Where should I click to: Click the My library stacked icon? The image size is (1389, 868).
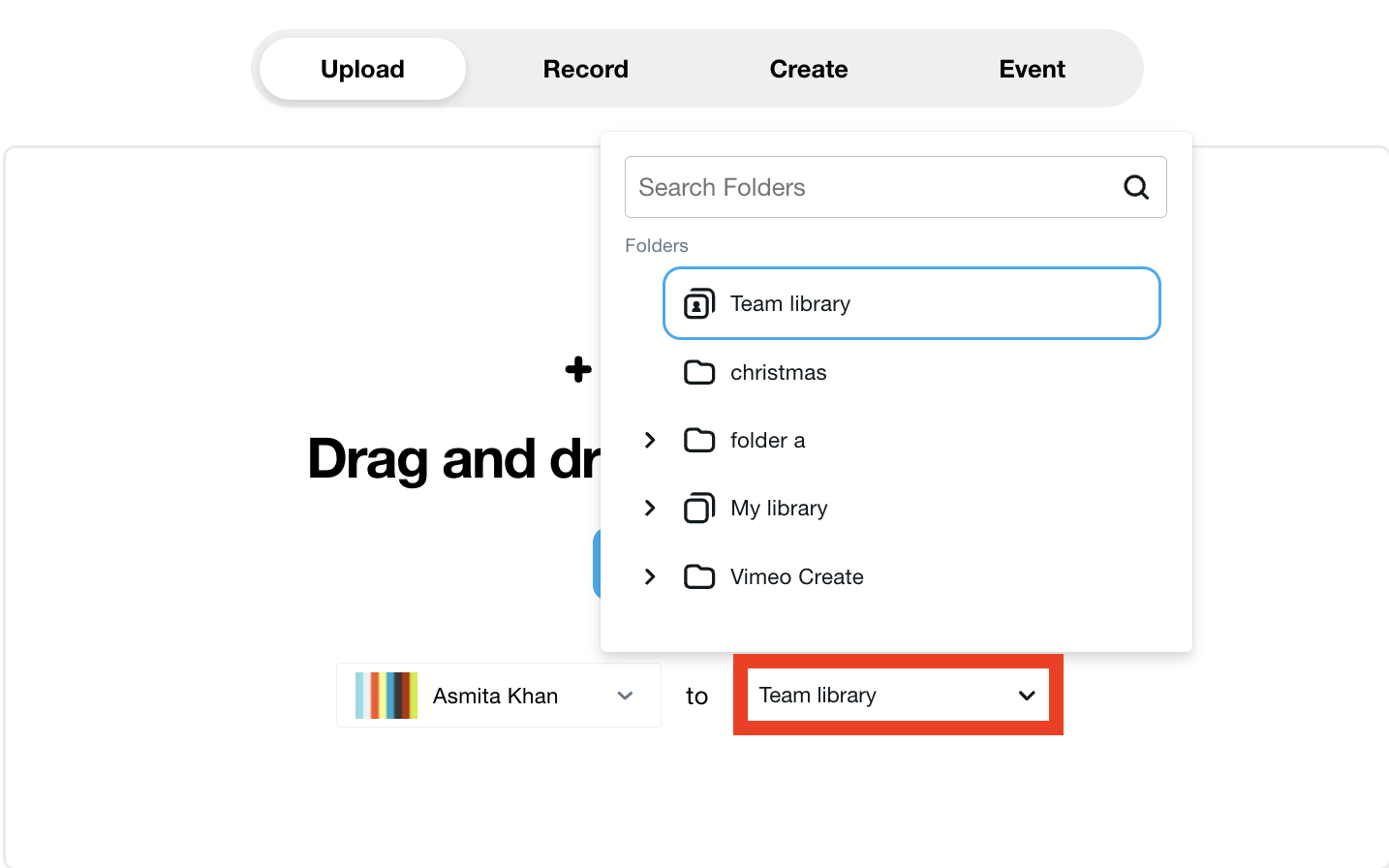[698, 509]
